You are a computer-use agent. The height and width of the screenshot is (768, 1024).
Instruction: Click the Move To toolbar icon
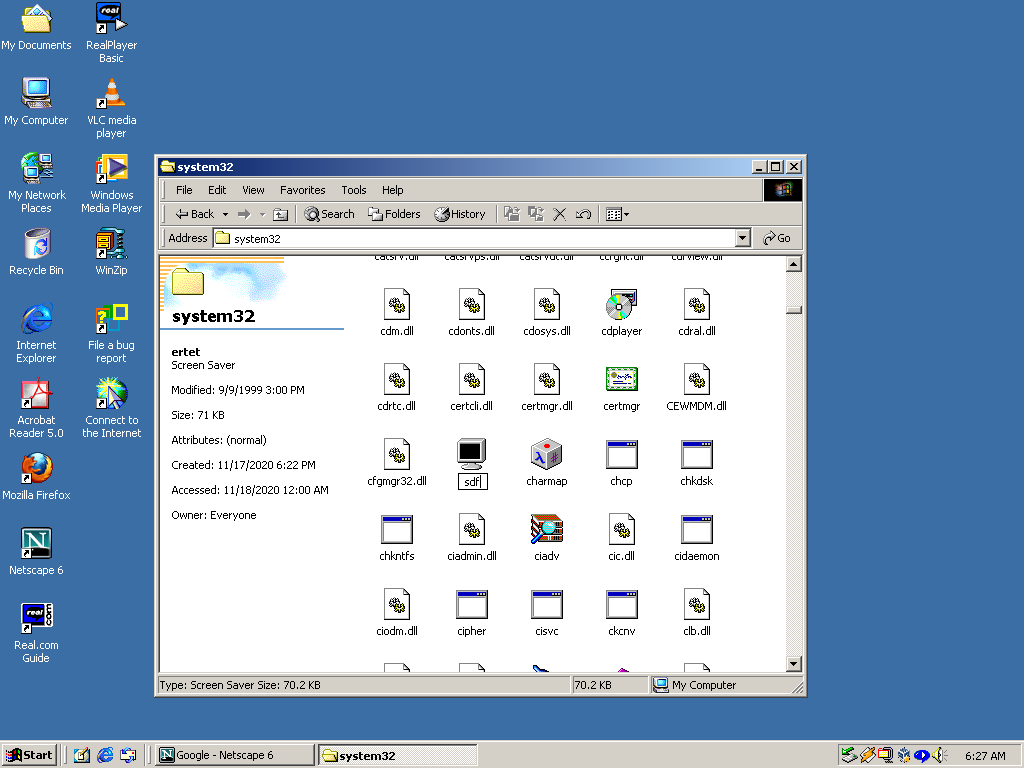(x=510, y=213)
